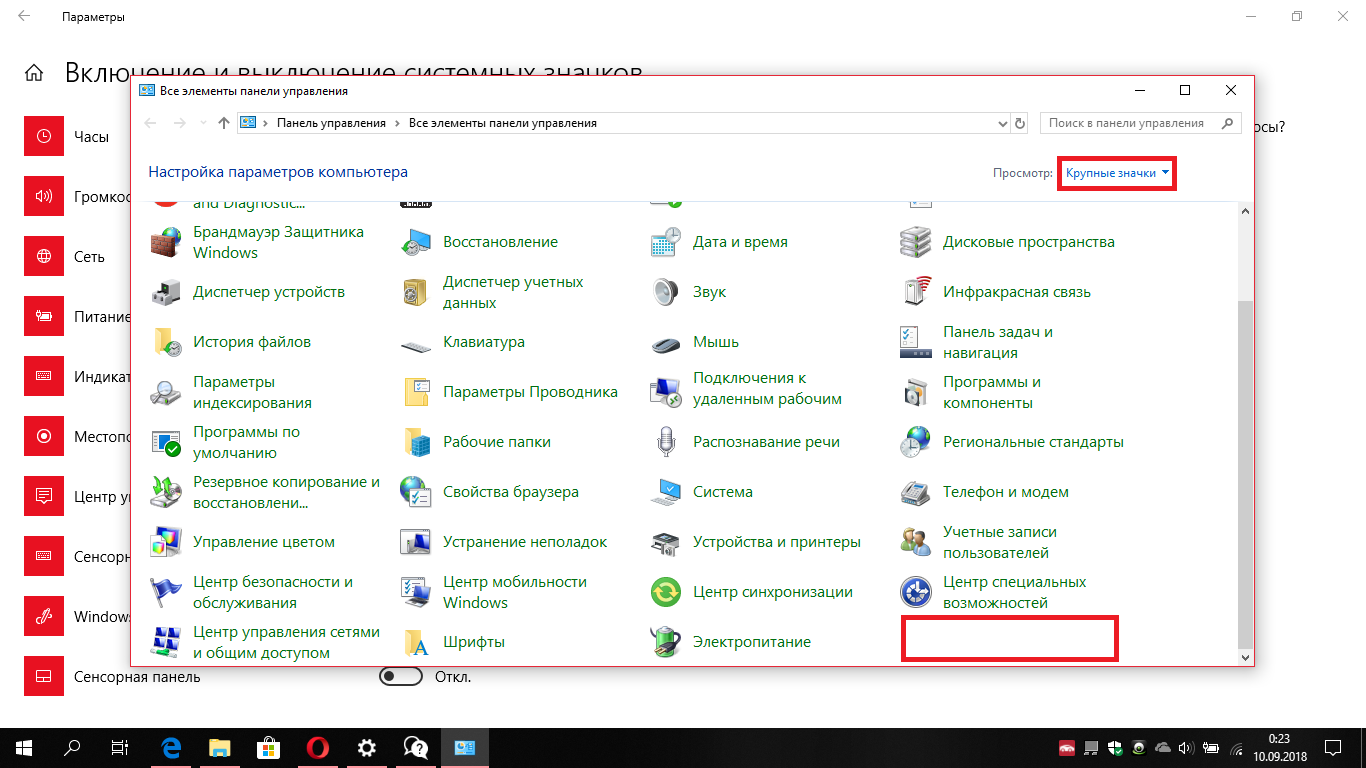Viewport: 1366px width, 768px height.
Task: Refresh the Control Panel address bar
Action: [x=1020, y=123]
